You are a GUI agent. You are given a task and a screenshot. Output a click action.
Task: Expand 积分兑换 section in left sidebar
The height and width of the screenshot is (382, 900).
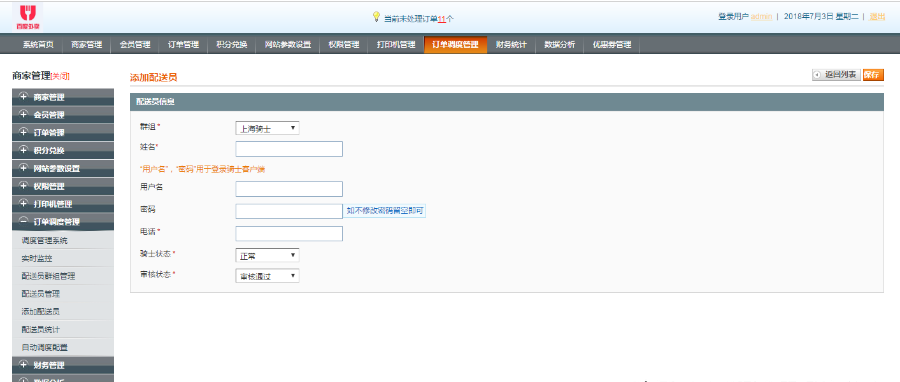63,150
